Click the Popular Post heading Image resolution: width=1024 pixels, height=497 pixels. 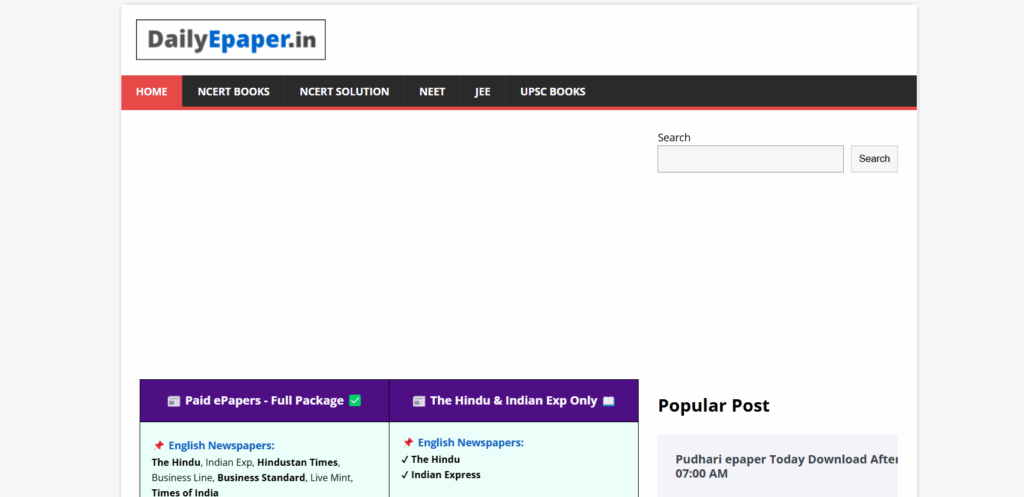point(714,405)
